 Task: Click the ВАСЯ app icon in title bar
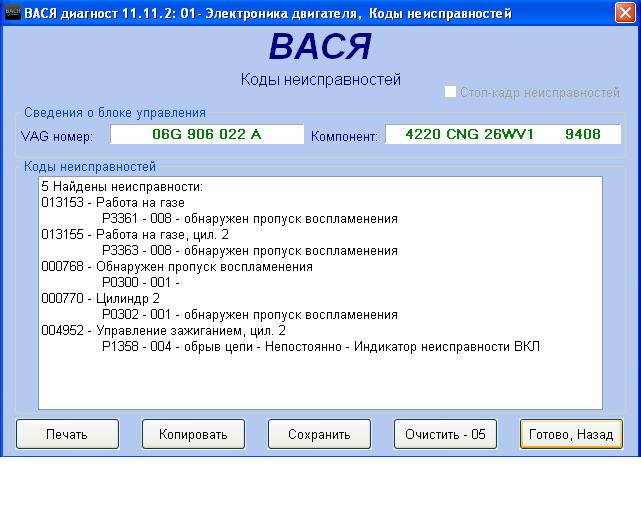pos(12,13)
